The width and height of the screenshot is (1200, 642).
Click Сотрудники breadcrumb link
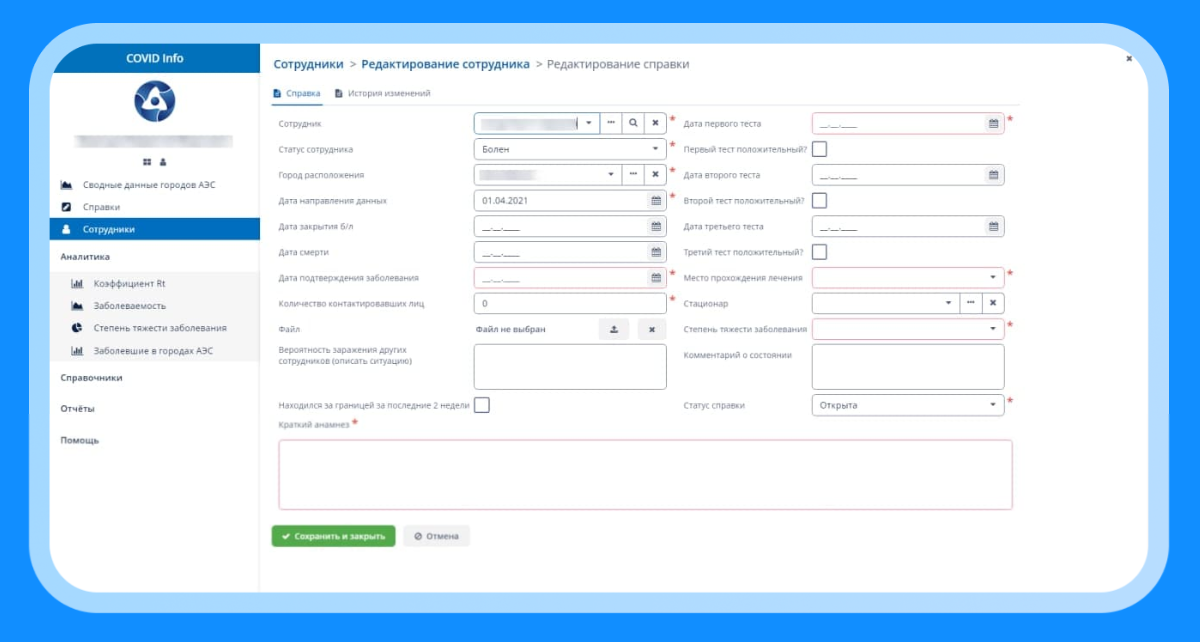(308, 64)
